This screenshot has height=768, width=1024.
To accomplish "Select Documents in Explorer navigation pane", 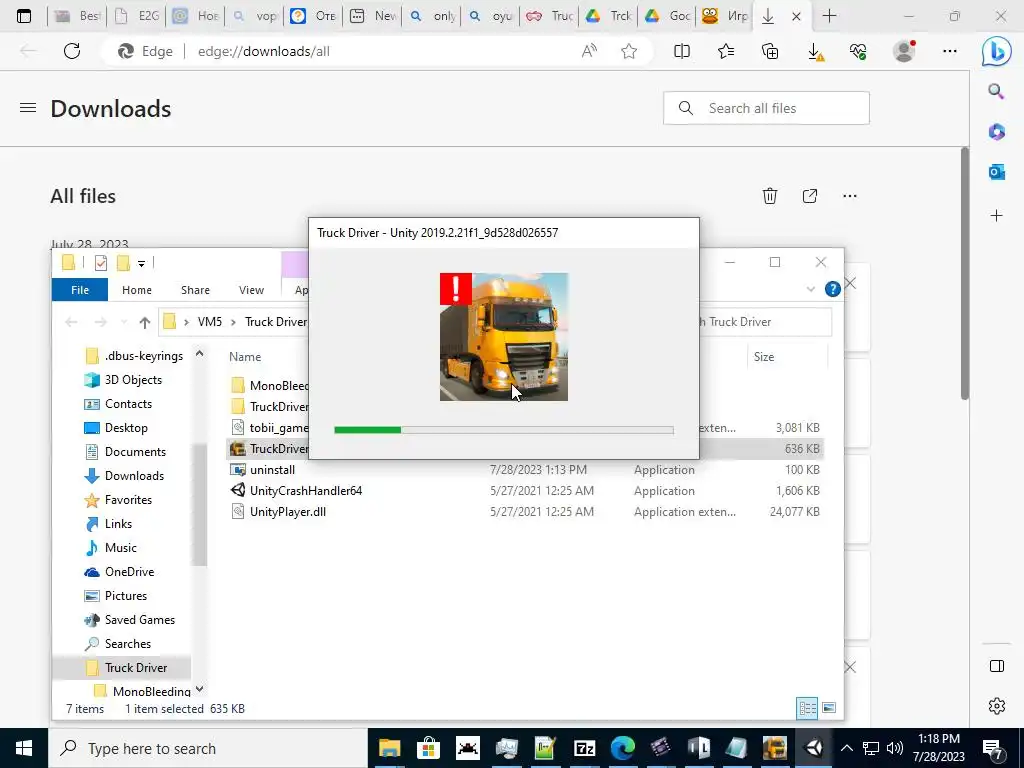I will coord(135,452).
